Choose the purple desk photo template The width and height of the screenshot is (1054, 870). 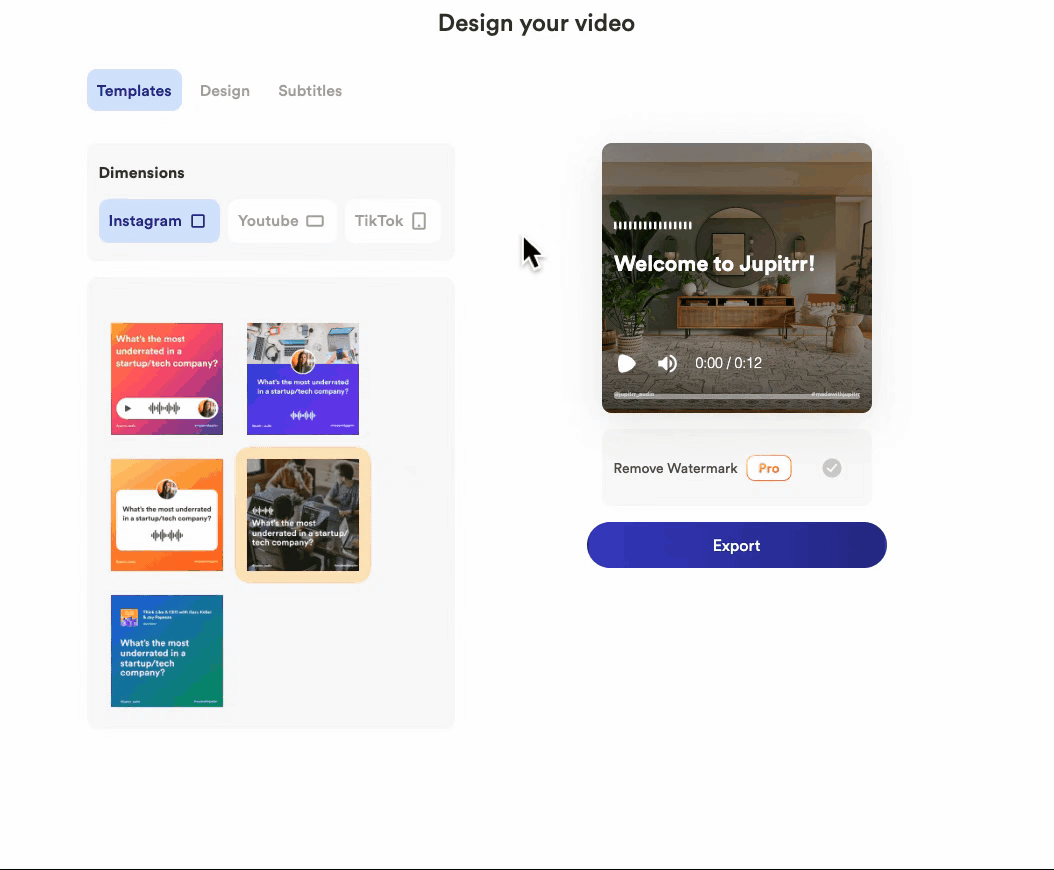[x=302, y=379]
